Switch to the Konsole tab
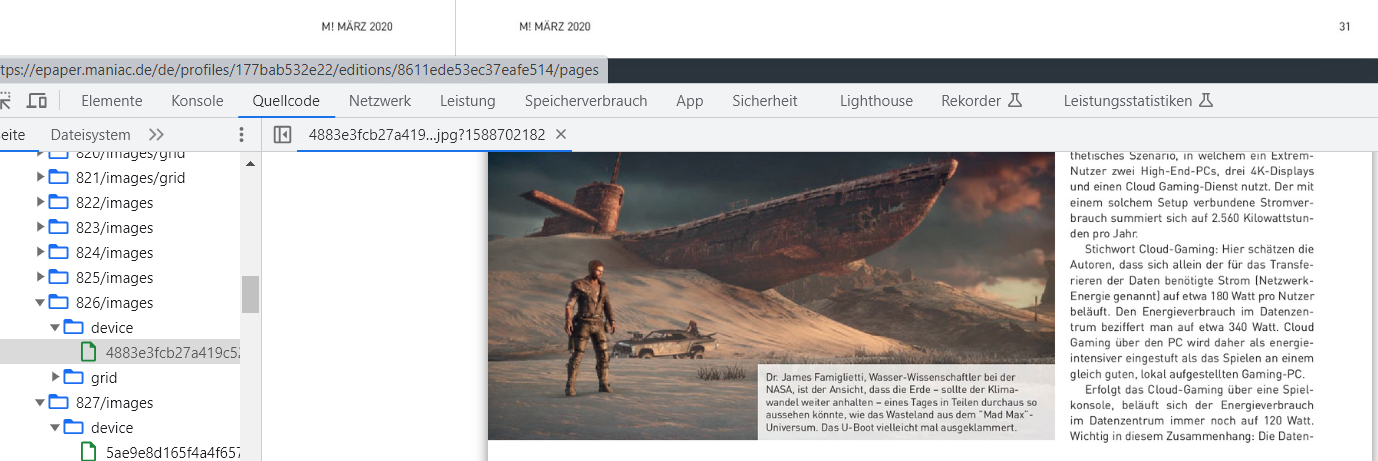The image size is (1378, 461). 197,101
